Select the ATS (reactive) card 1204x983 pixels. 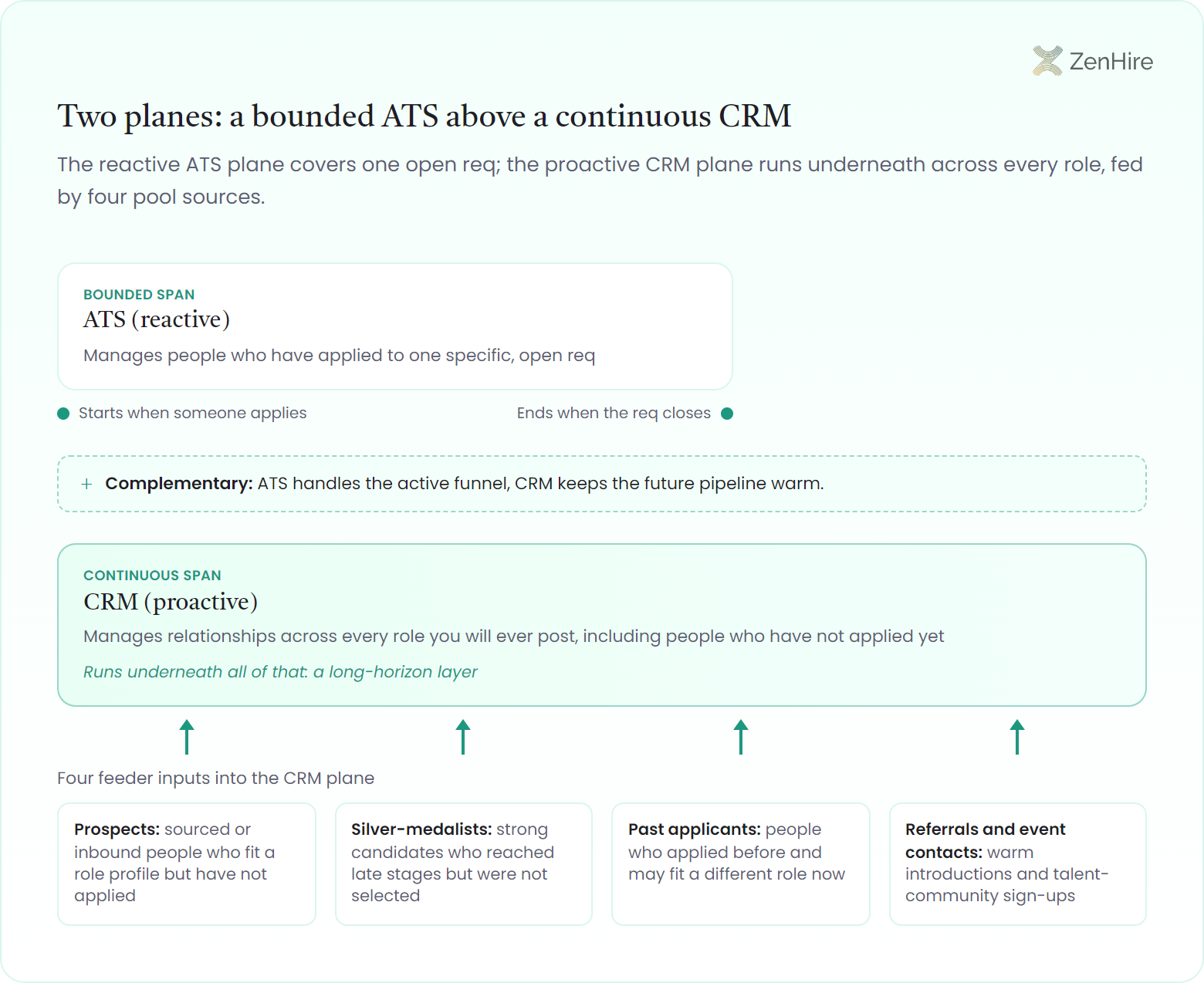[x=395, y=326]
